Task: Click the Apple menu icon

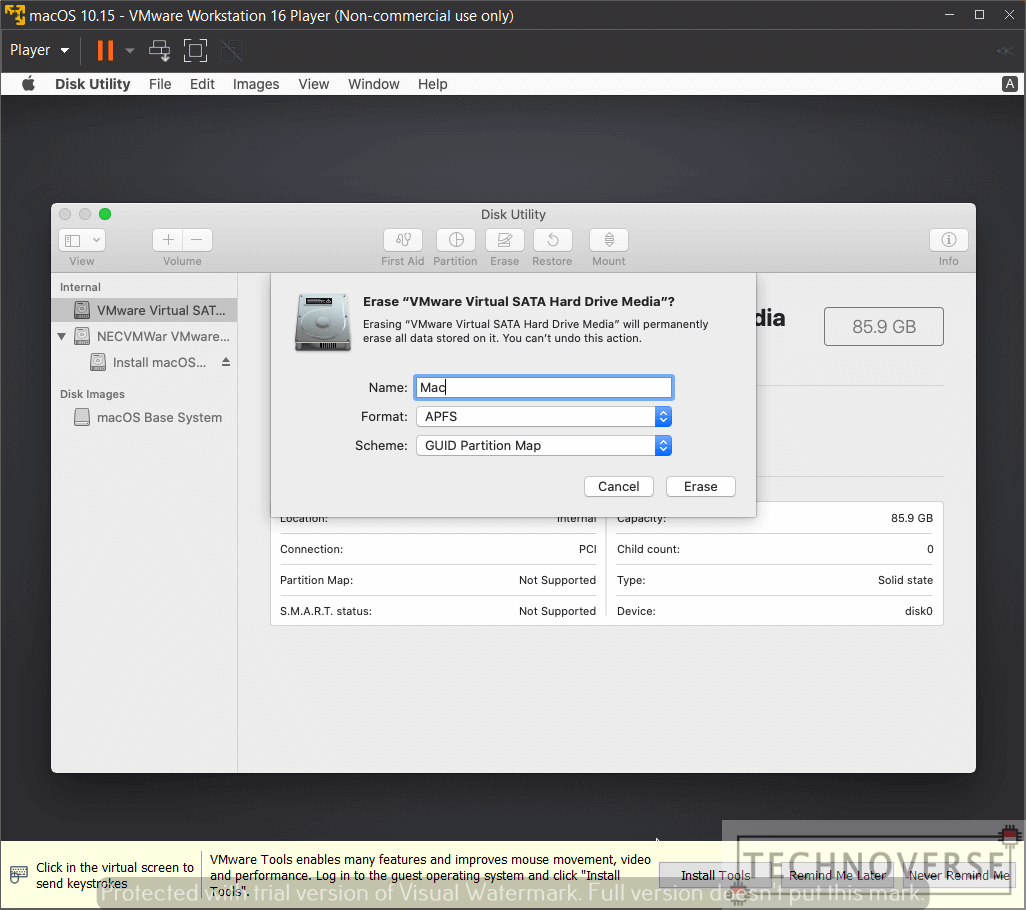Action: [28, 84]
